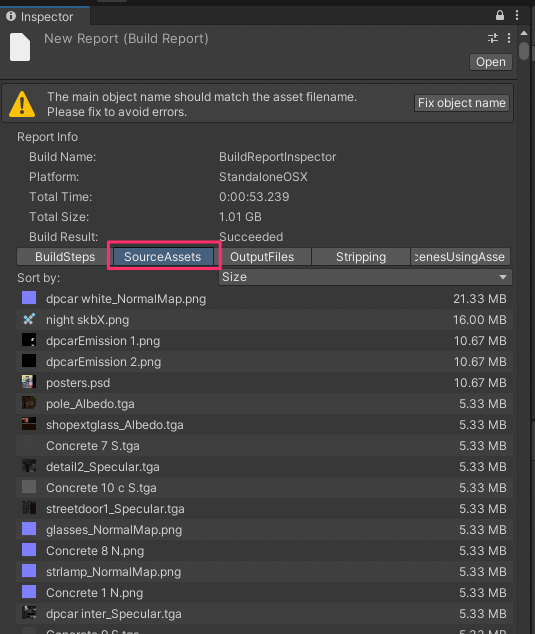Click the Fix object name button

coord(461,103)
